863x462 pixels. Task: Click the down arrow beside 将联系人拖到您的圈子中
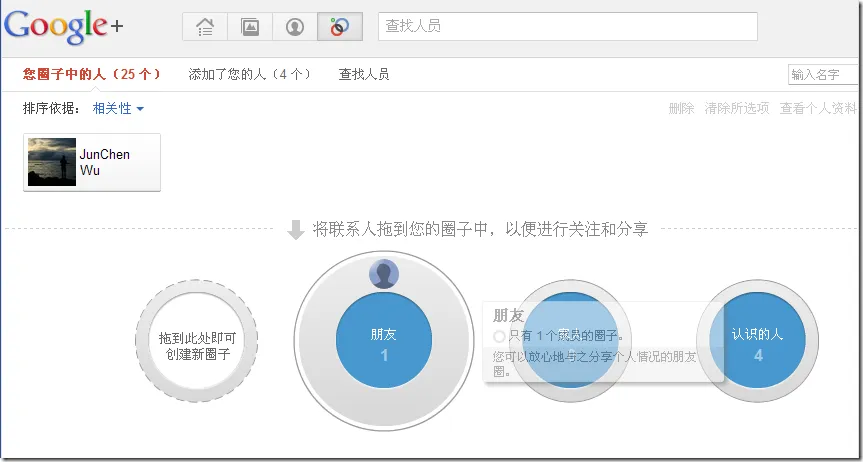point(296,230)
